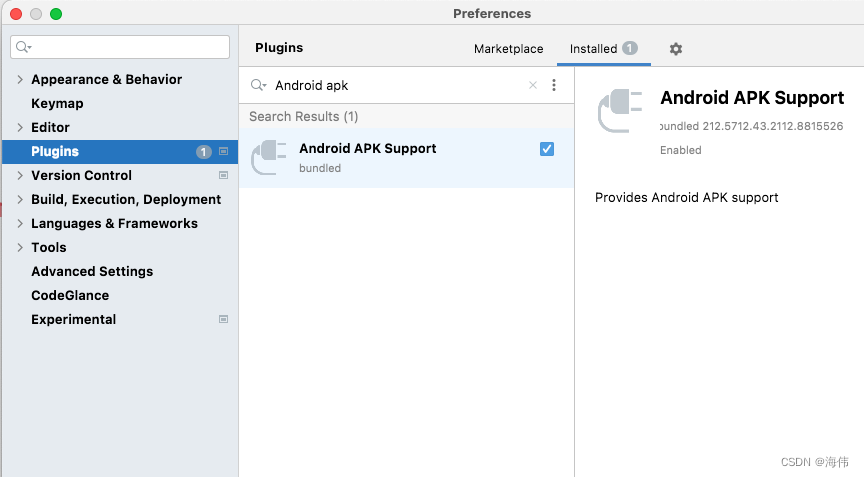Select Android APK Support result row

click(407, 158)
